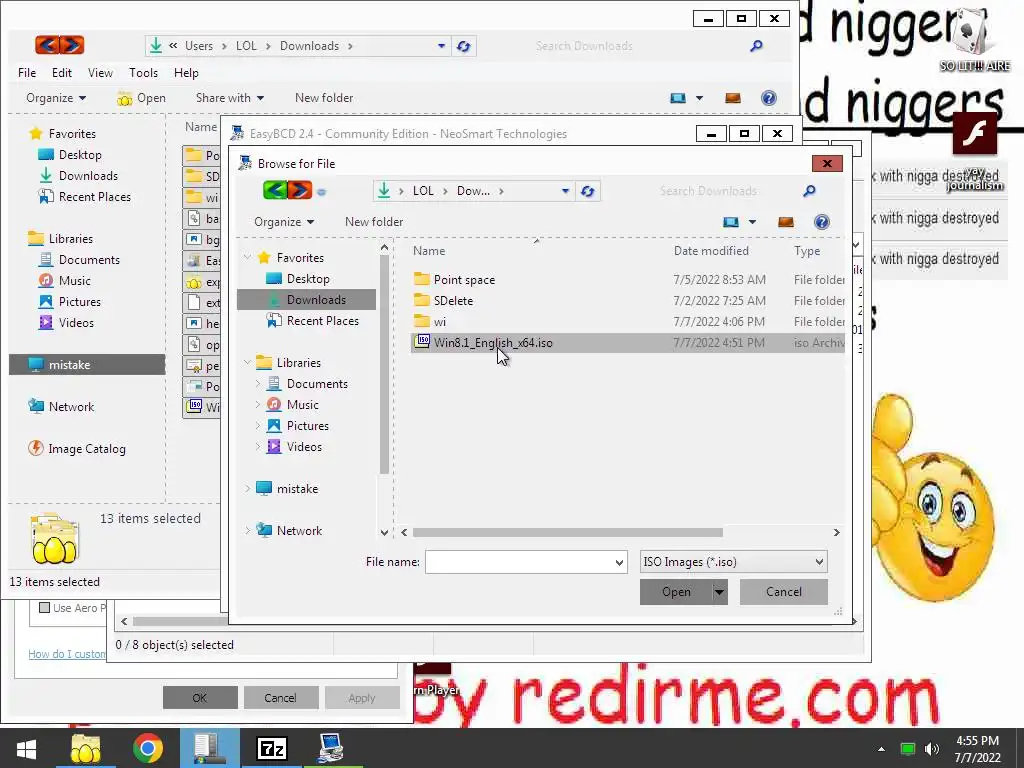
Task: Expand Documents node in dialog tree
Action: click(258, 384)
